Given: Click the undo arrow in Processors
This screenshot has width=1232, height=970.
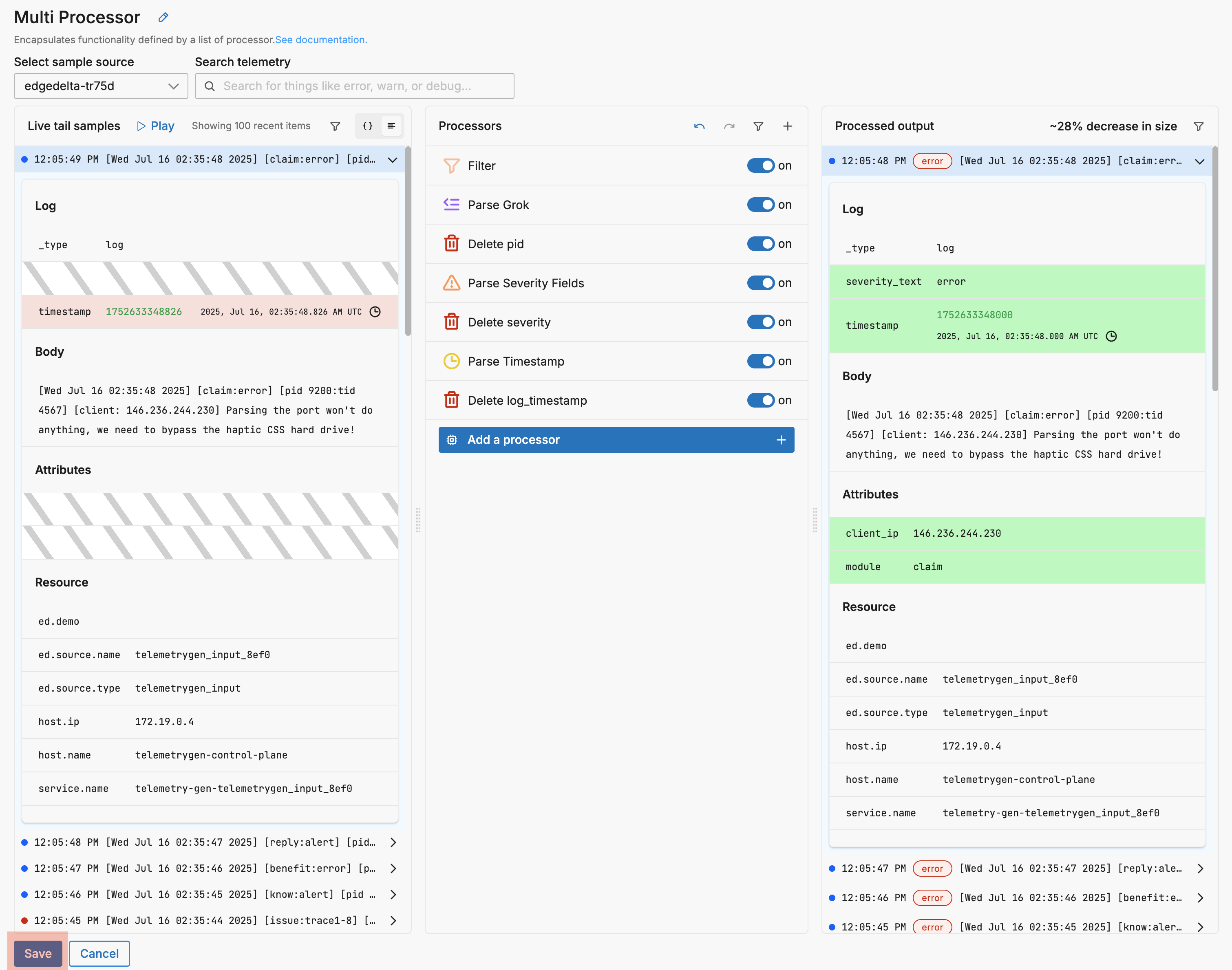Looking at the screenshot, I should tap(699, 126).
